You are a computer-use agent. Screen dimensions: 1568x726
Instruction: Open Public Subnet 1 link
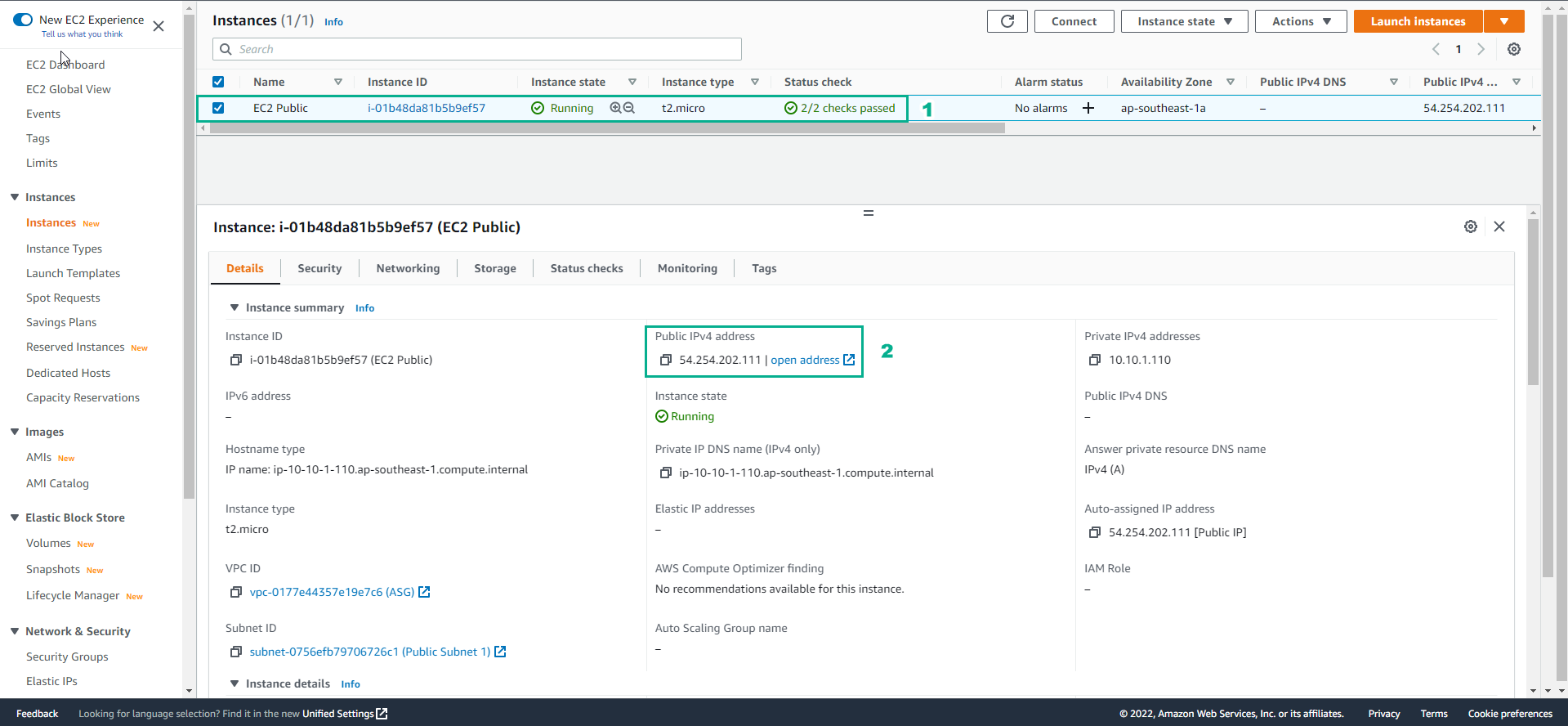pyautogui.click(x=370, y=652)
